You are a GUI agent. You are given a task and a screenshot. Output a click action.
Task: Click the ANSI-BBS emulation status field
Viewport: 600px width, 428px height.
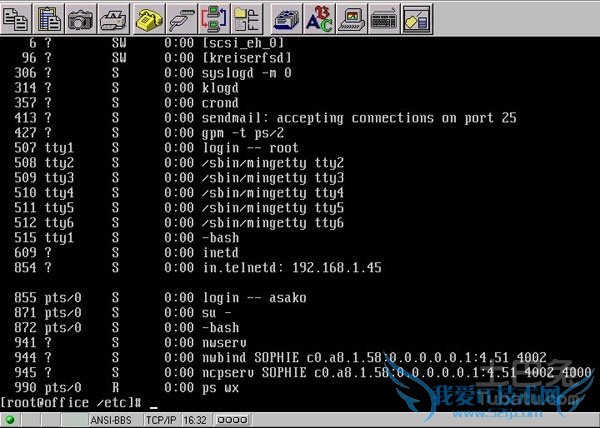(111, 420)
